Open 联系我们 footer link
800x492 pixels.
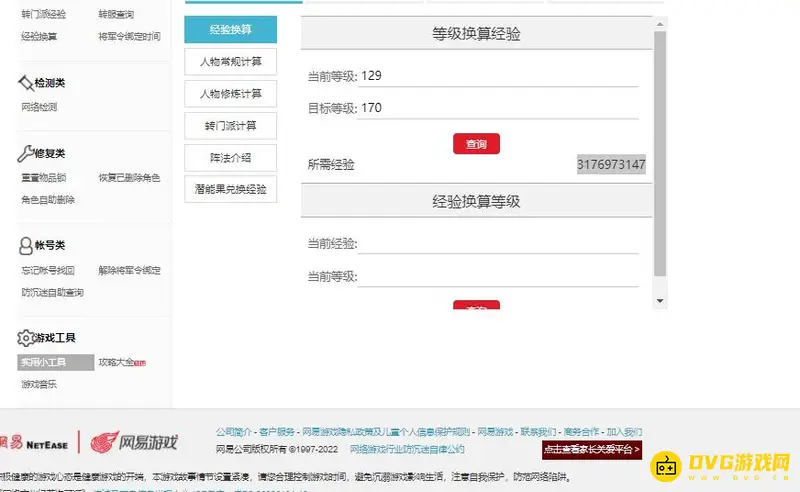(538, 432)
